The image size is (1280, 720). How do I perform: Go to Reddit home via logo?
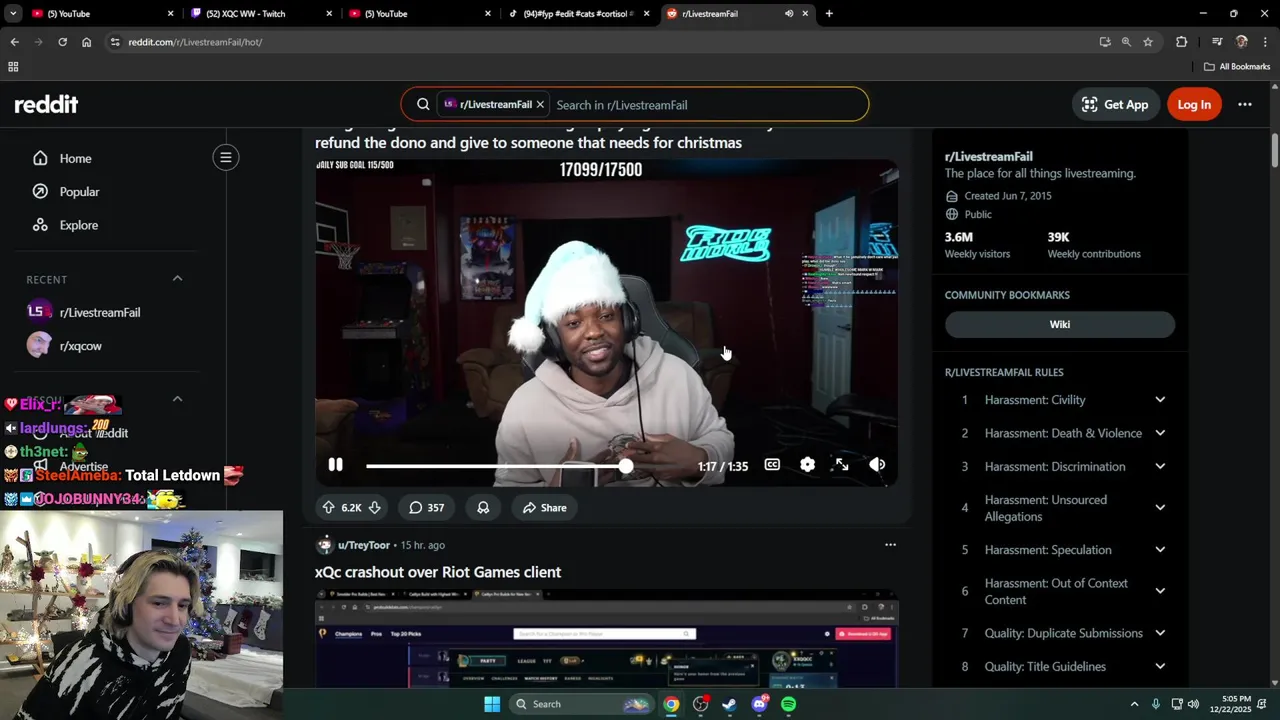46,104
